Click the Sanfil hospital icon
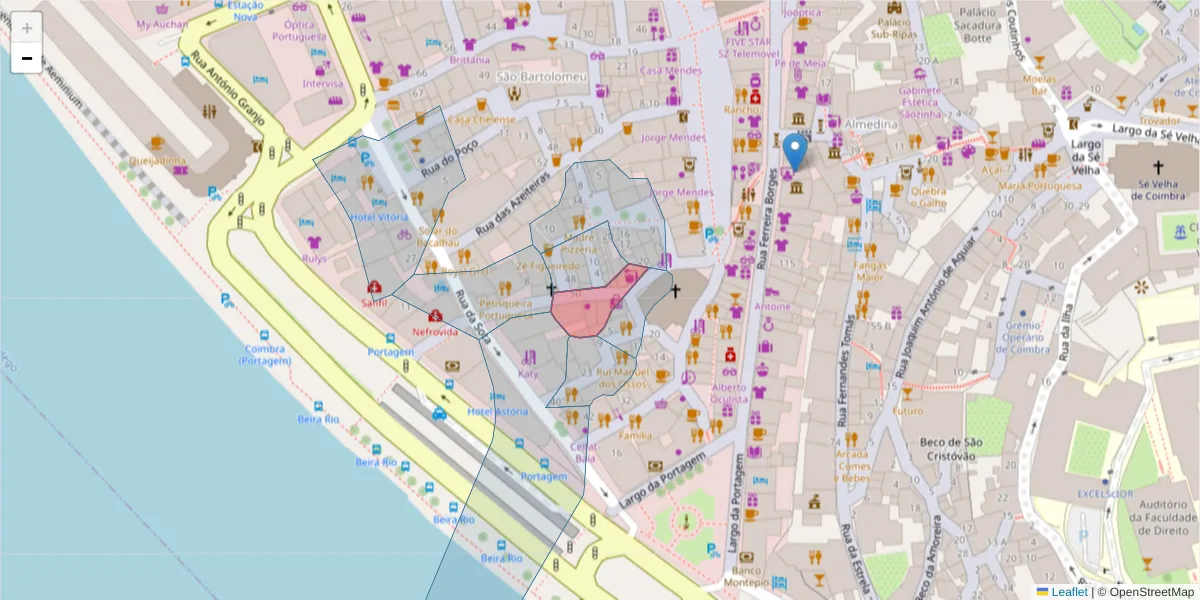 point(374,288)
